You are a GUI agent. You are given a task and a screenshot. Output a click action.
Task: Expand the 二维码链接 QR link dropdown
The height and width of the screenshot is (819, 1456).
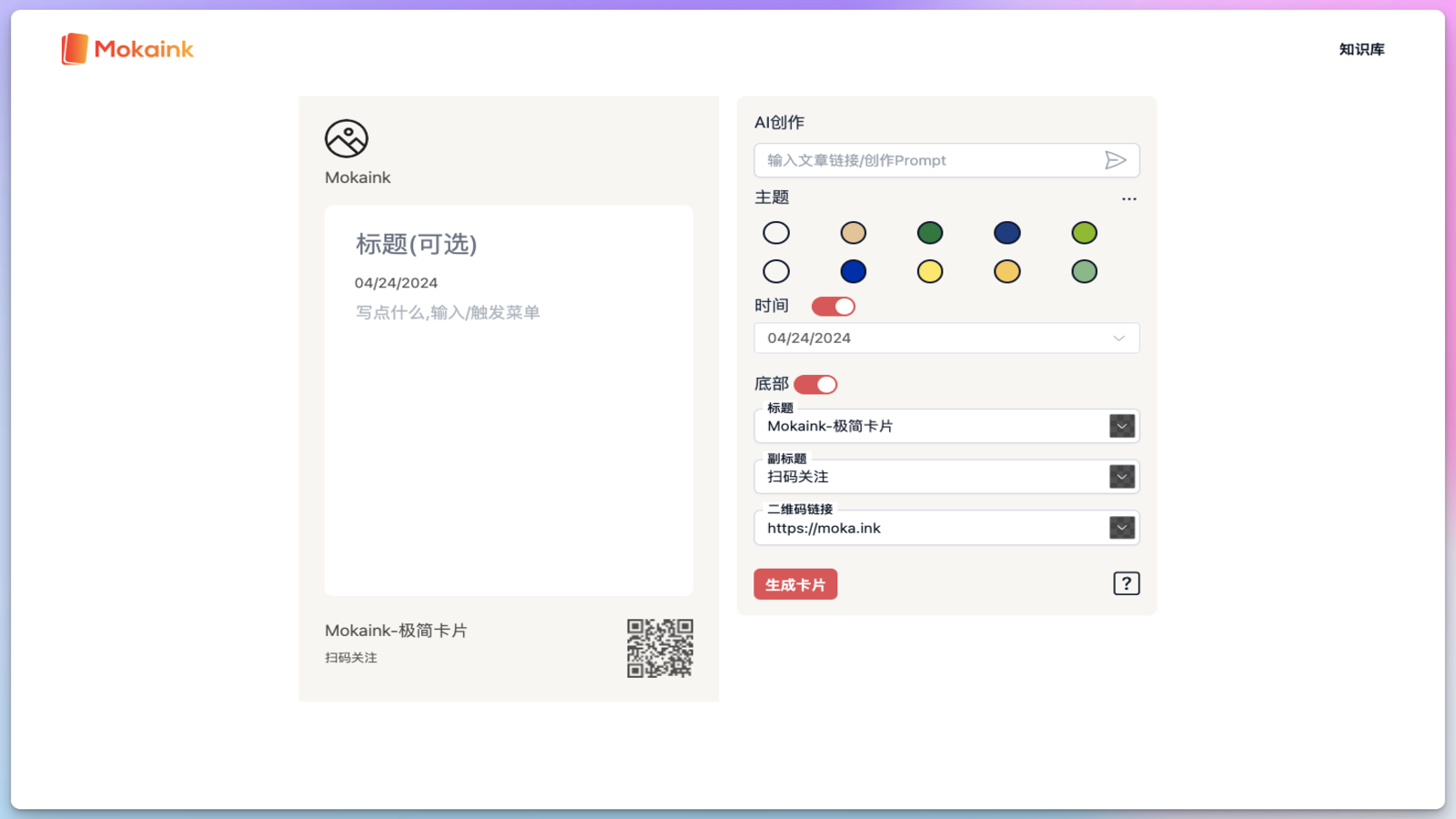1121,528
